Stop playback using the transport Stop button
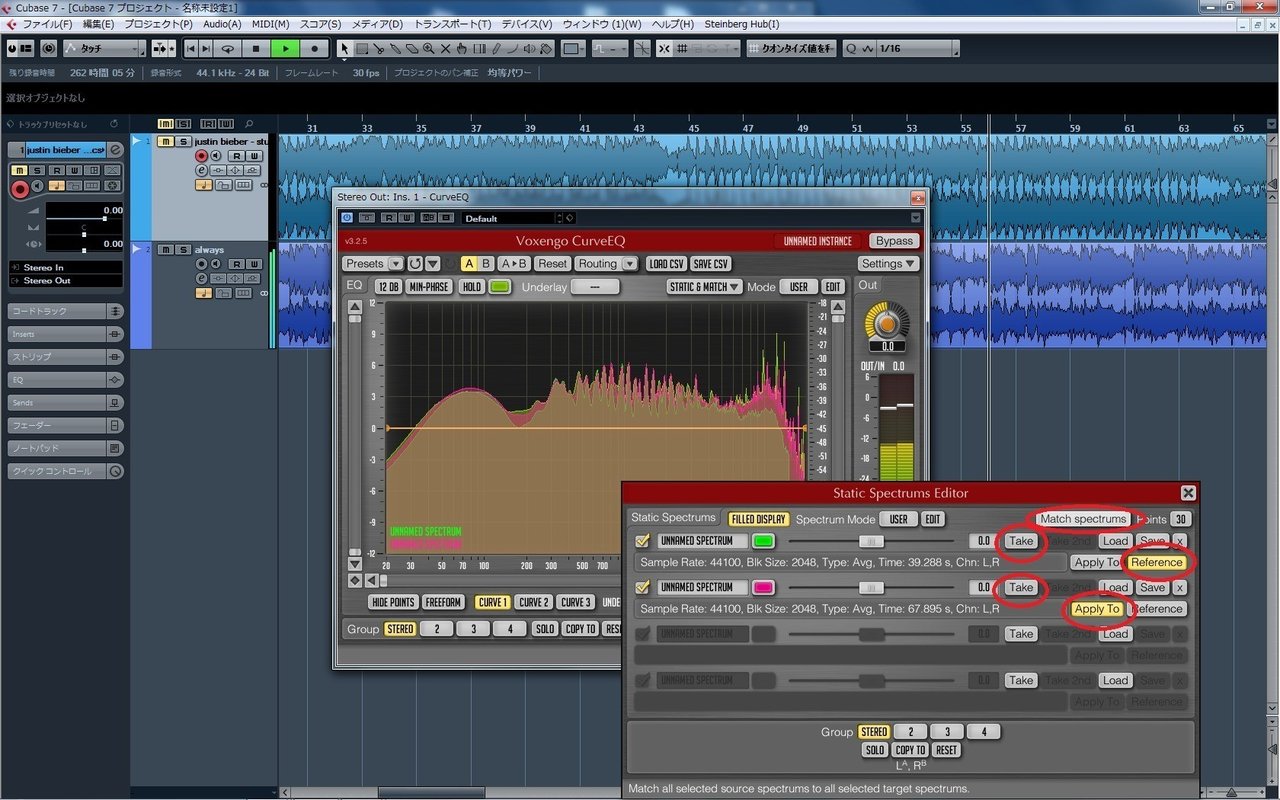 click(x=256, y=48)
